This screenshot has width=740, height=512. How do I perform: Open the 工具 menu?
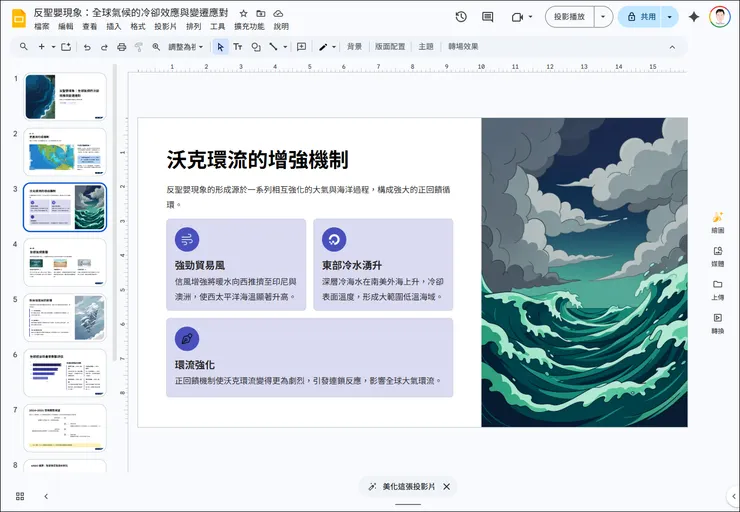[218, 26]
